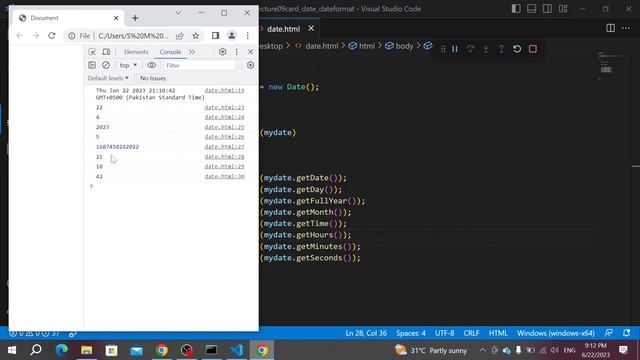The height and width of the screenshot is (360, 640).
Task: Clear console with the ban icon
Action: pyautogui.click(x=106, y=65)
